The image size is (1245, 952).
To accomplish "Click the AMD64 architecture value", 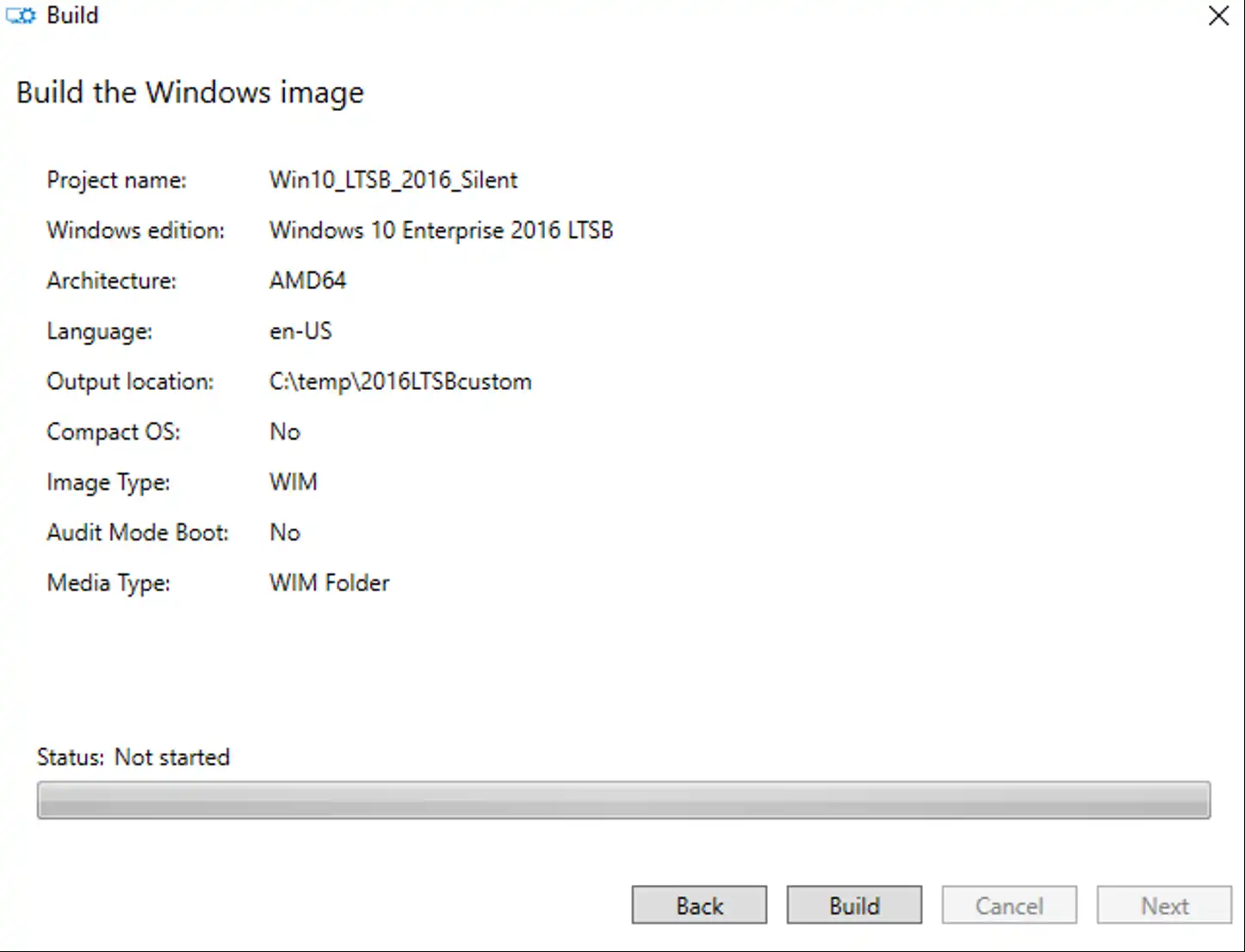I will tap(307, 281).
